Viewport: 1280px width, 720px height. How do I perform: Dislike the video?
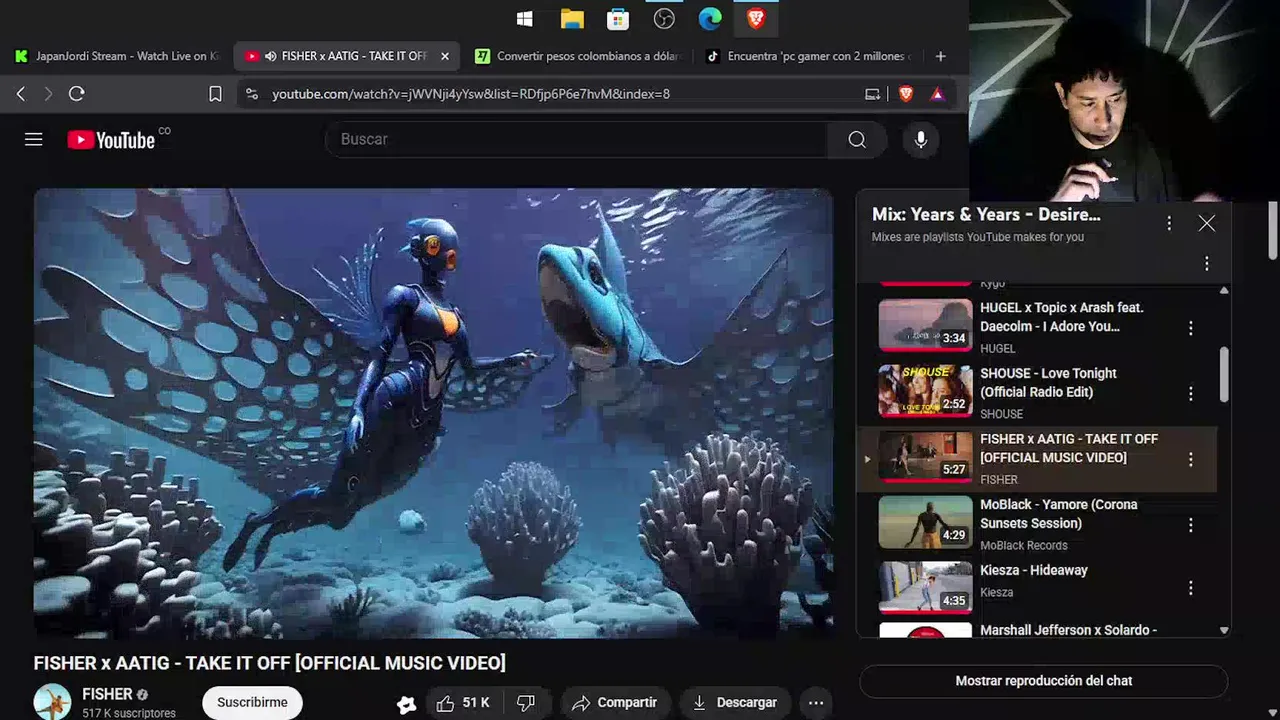(x=526, y=703)
